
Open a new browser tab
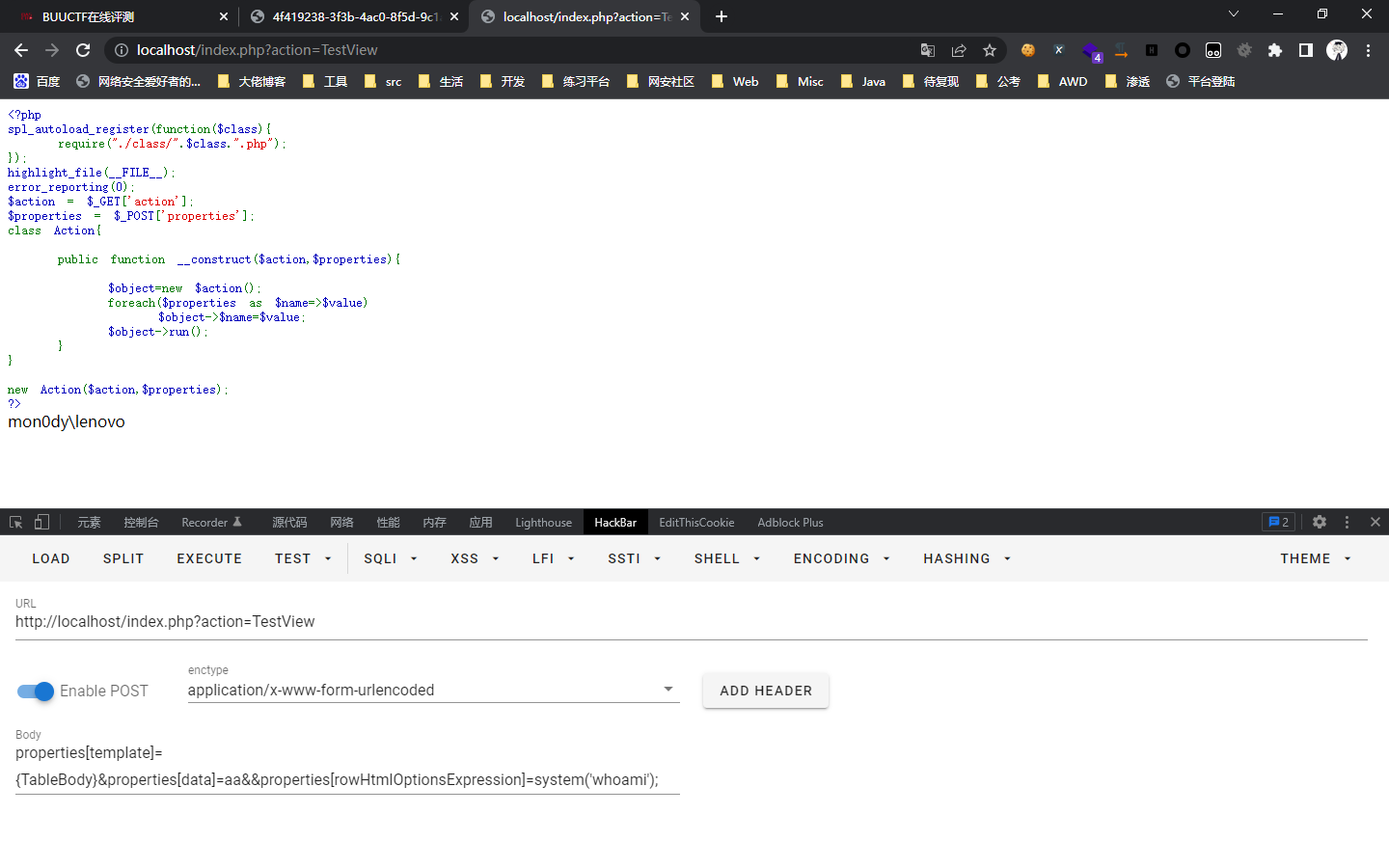[x=722, y=16]
